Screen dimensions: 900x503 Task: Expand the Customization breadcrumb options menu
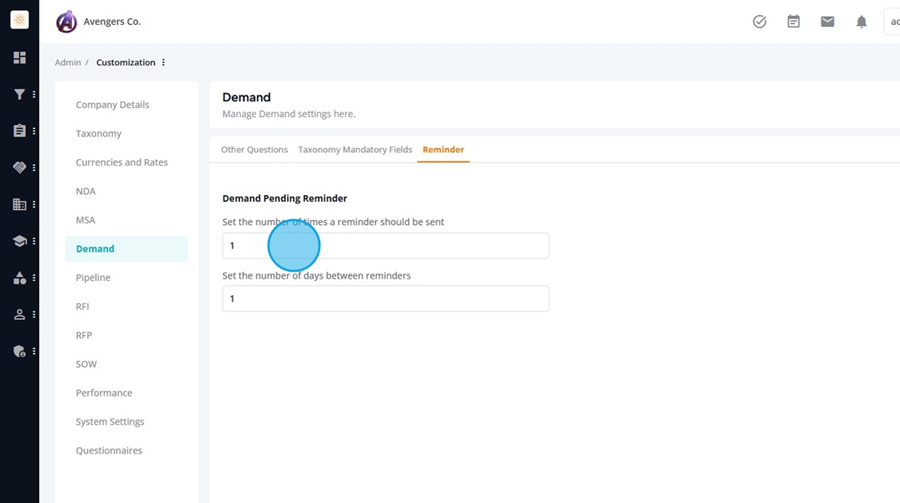pyautogui.click(x=164, y=62)
